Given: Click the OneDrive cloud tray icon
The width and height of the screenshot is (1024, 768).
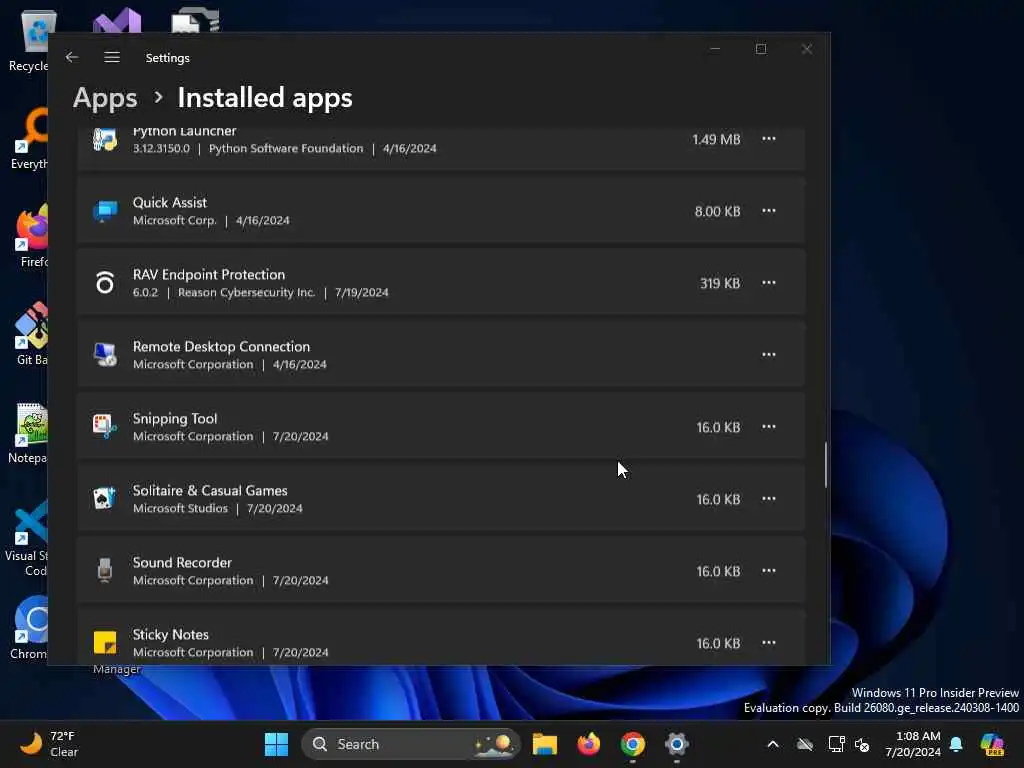Looking at the screenshot, I should 805,744.
